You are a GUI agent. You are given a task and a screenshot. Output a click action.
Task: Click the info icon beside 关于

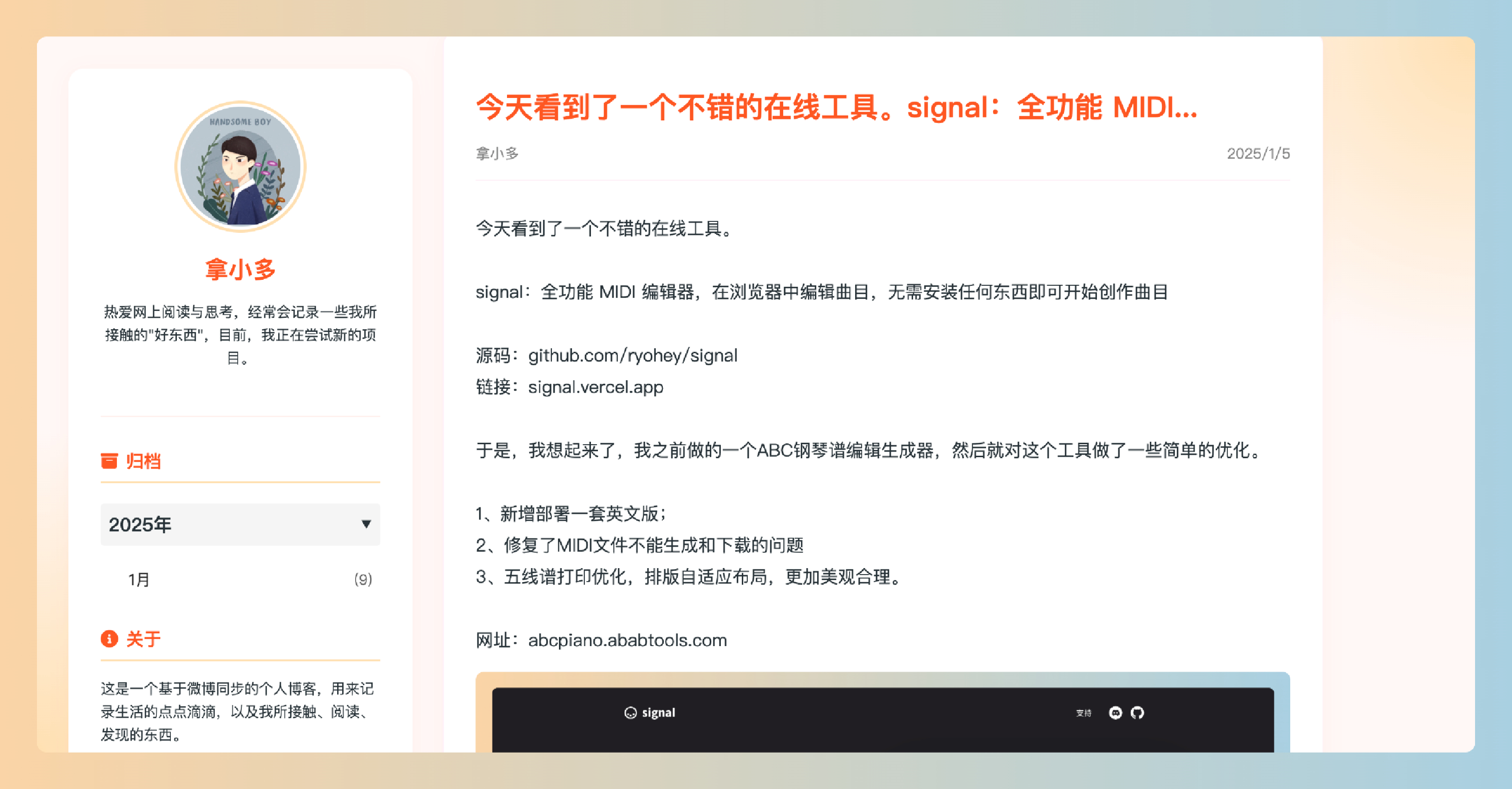109,639
